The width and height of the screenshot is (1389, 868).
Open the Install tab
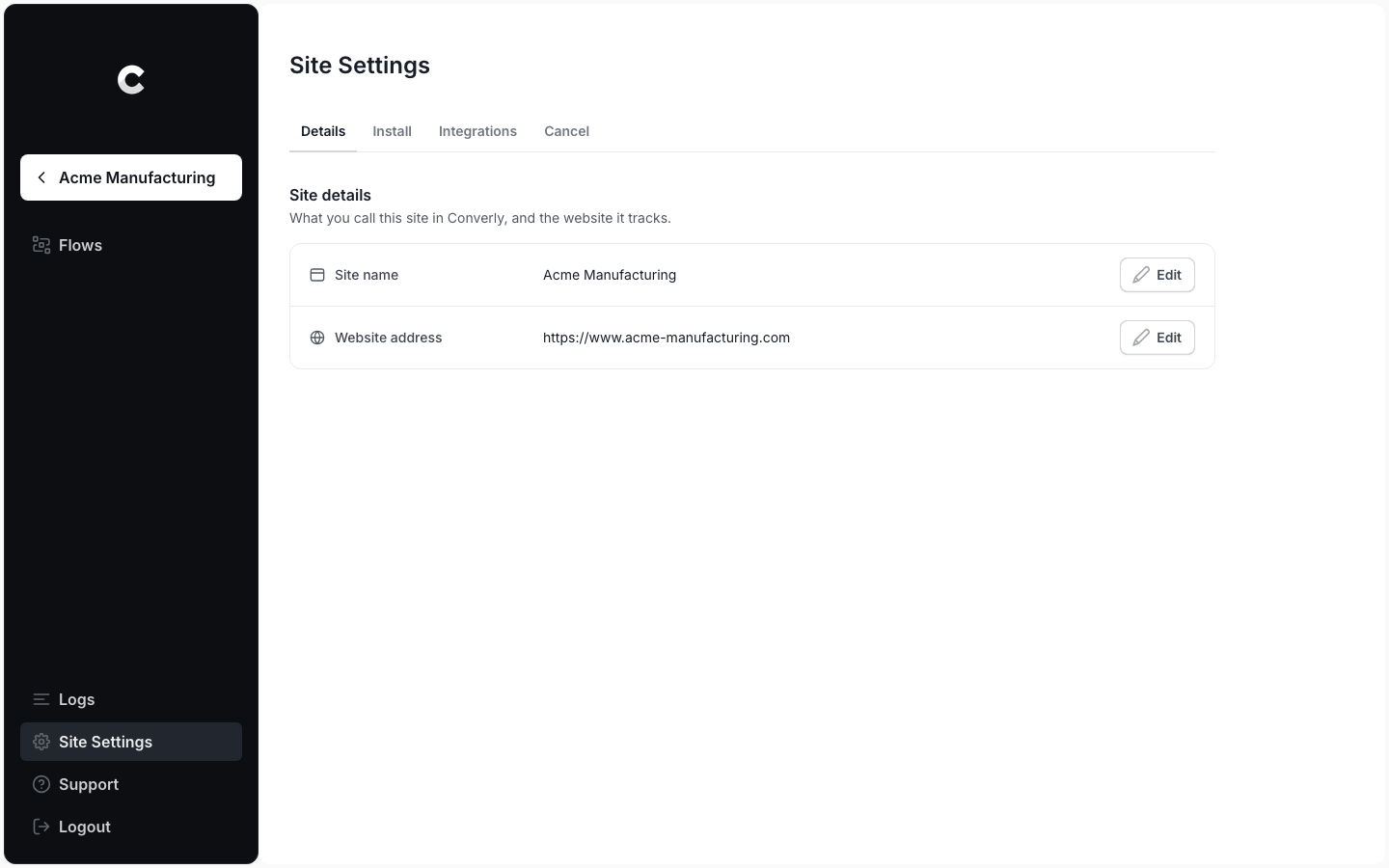[x=393, y=131]
